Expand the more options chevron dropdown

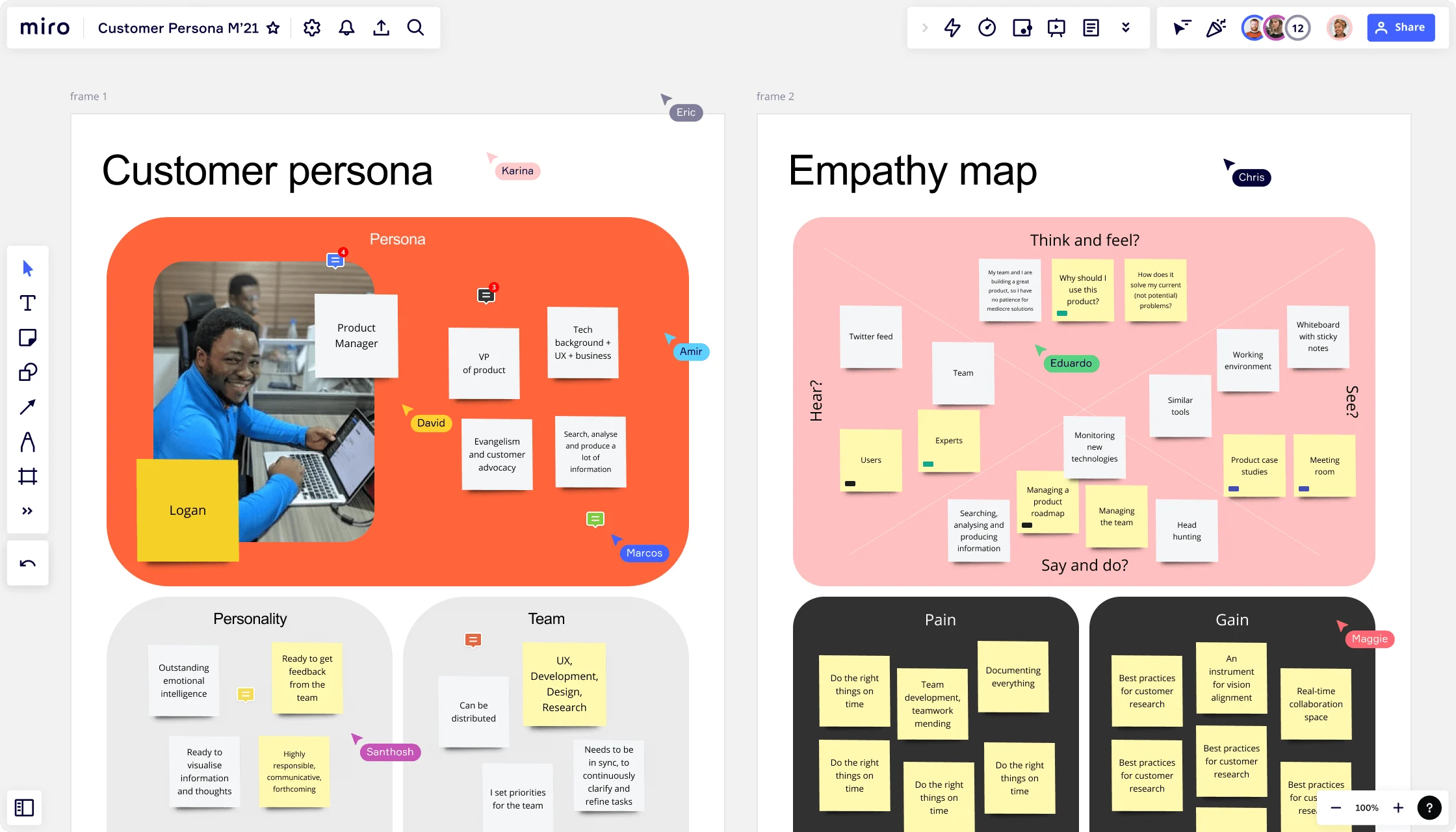[x=1126, y=27]
